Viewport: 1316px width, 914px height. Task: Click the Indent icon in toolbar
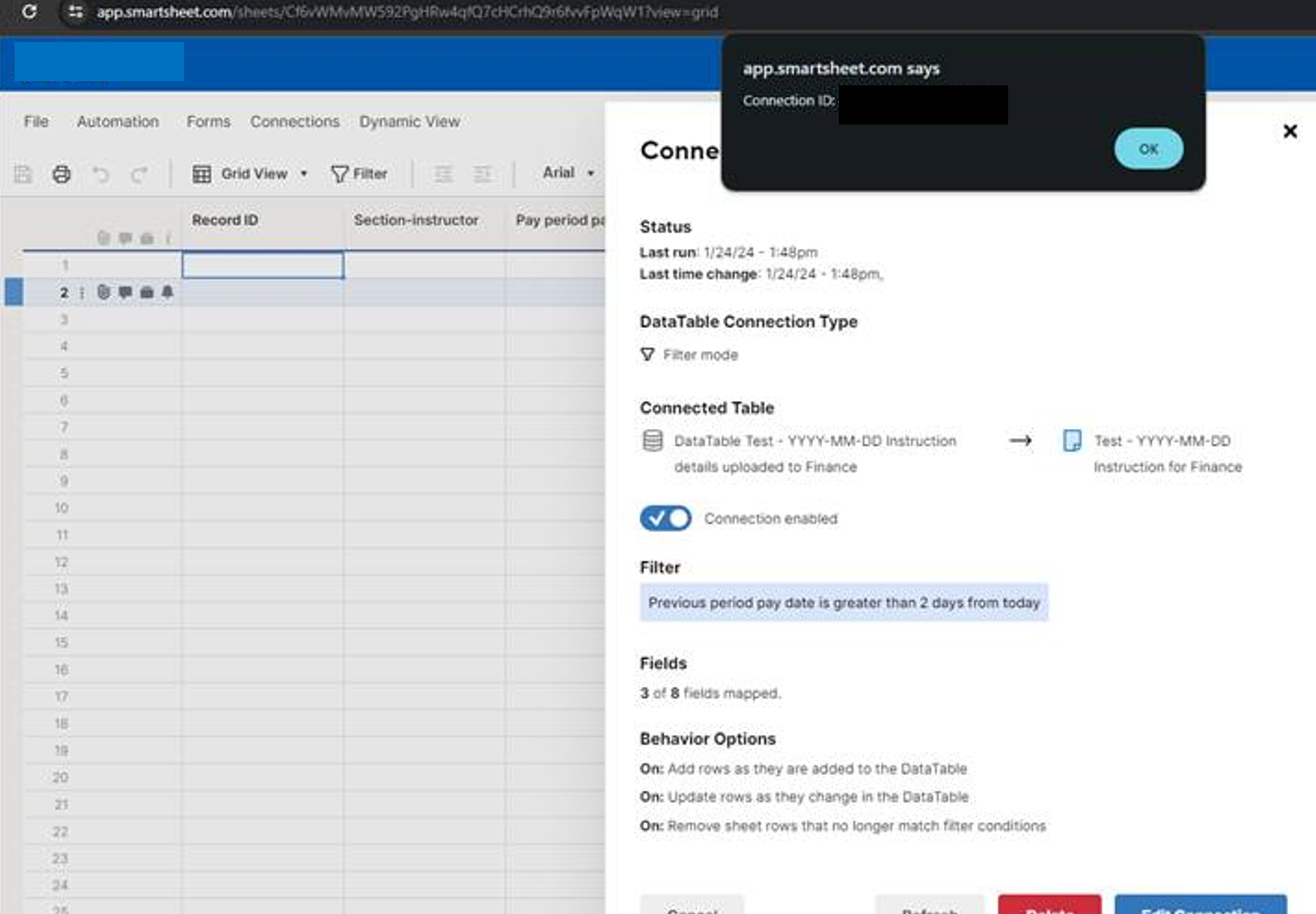[x=482, y=174]
